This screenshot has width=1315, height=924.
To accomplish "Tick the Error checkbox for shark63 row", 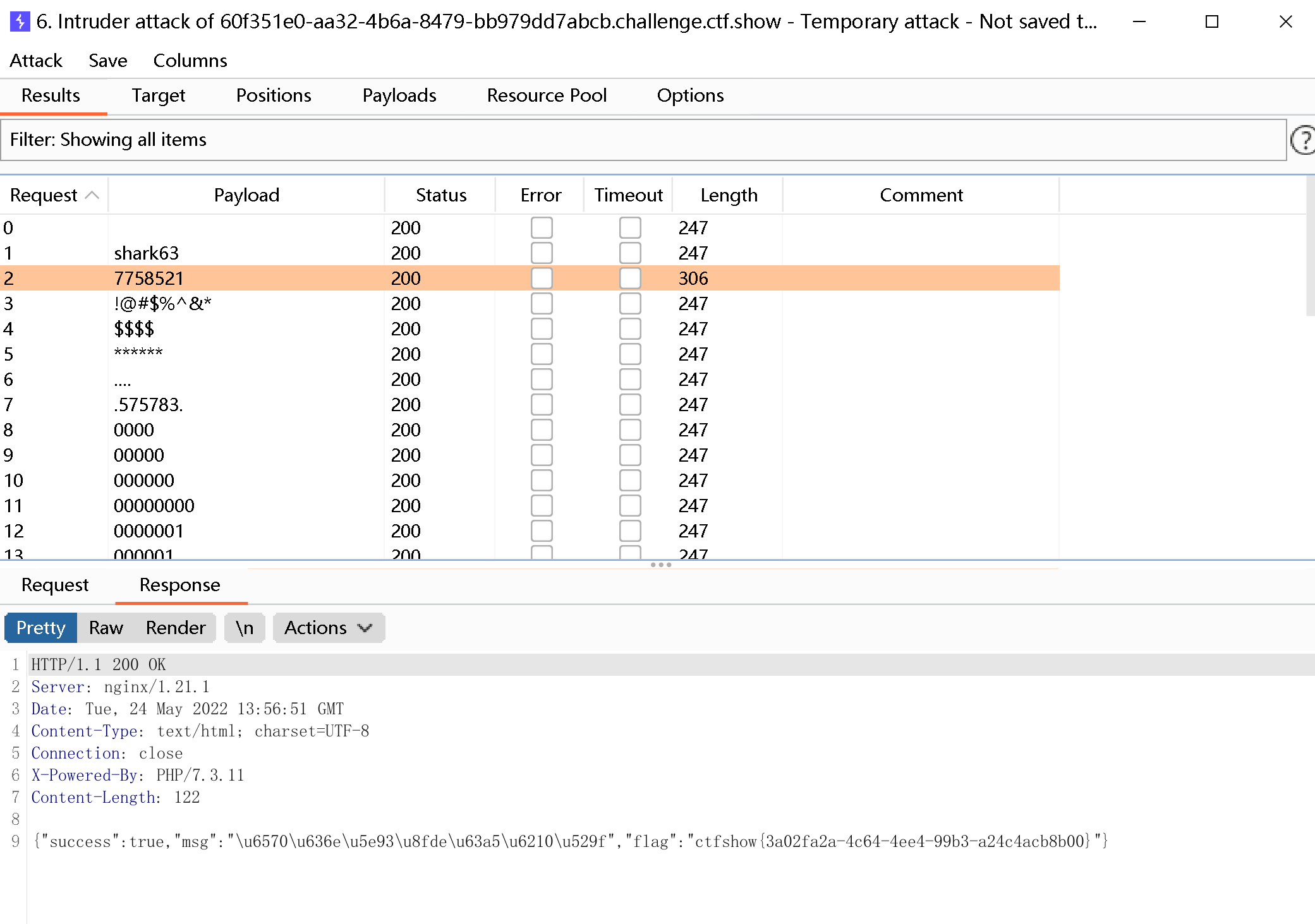I will tap(542, 253).
